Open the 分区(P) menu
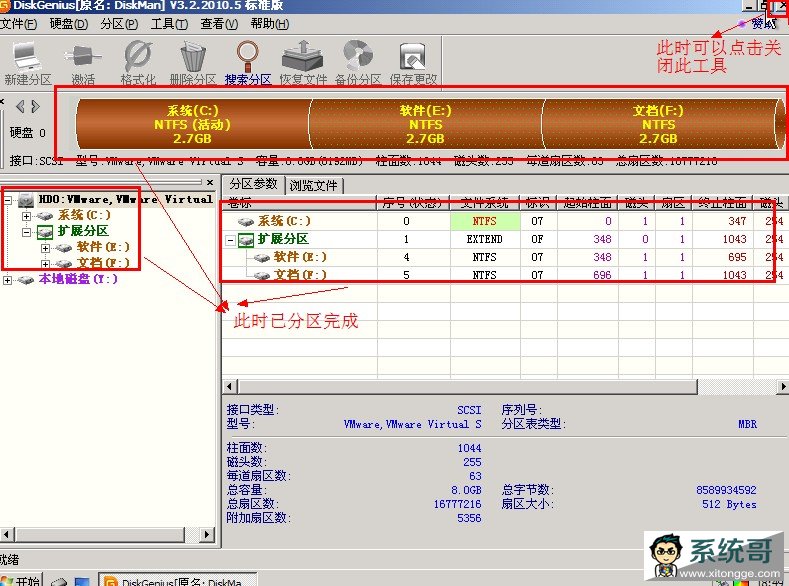The image size is (789, 586). 119,24
